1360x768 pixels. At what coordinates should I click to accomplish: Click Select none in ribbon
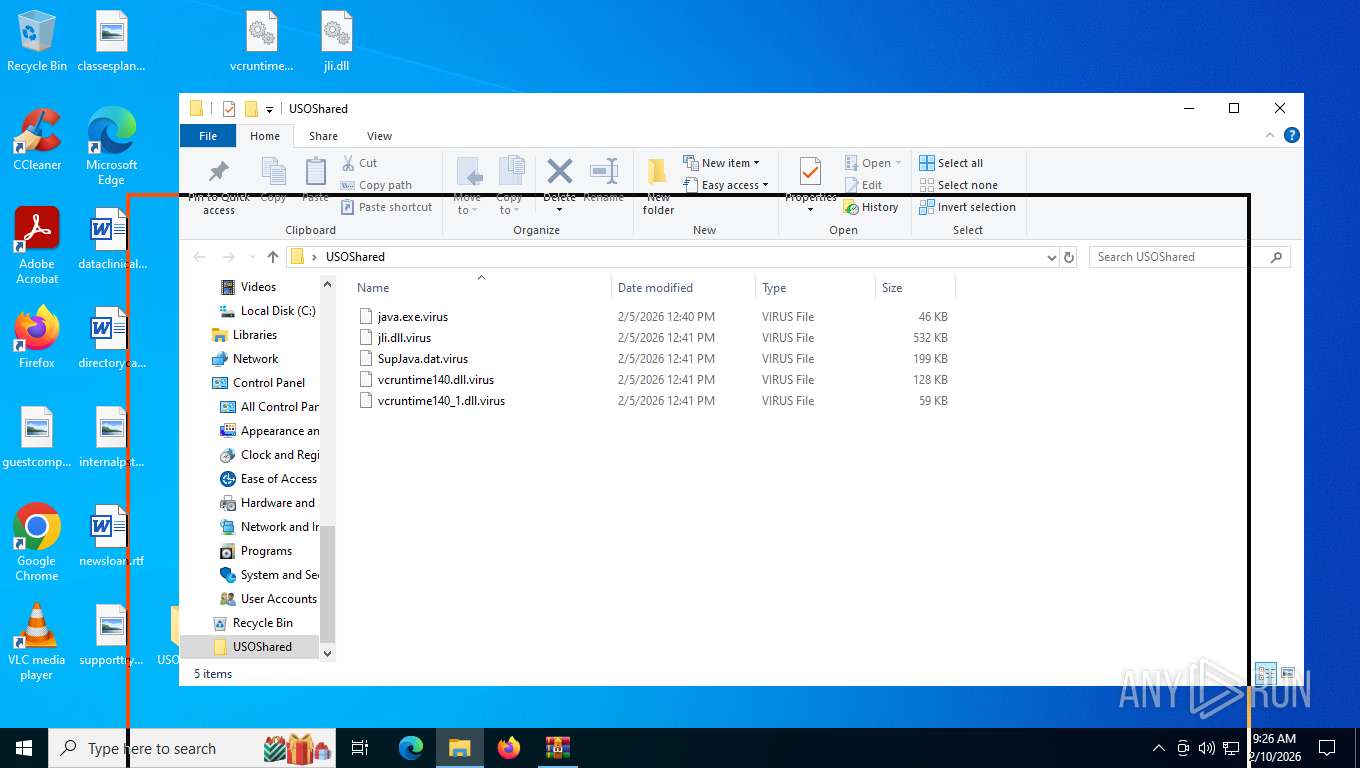(958, 185)
